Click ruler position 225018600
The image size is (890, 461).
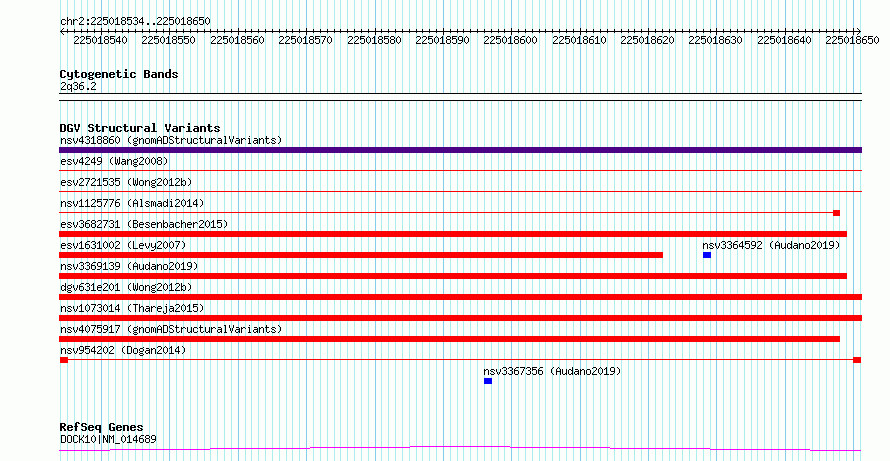click(511, 40)
